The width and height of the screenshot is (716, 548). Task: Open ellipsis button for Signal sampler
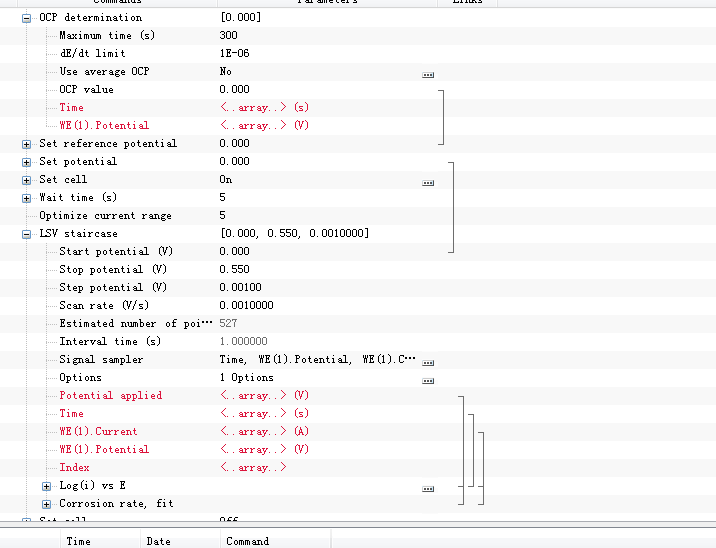pos(428,363)
